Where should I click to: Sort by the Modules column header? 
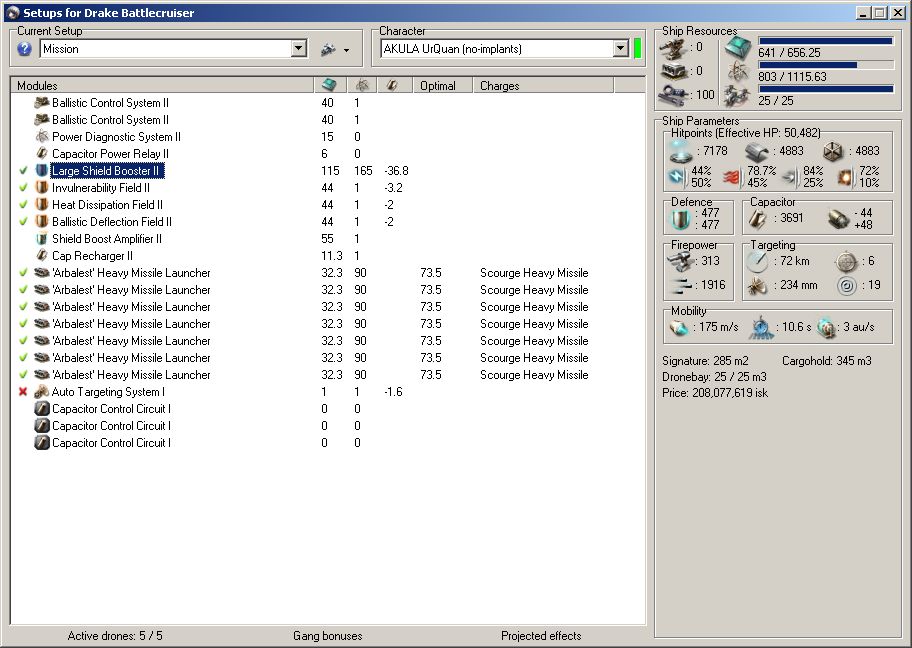coord(162,86)
